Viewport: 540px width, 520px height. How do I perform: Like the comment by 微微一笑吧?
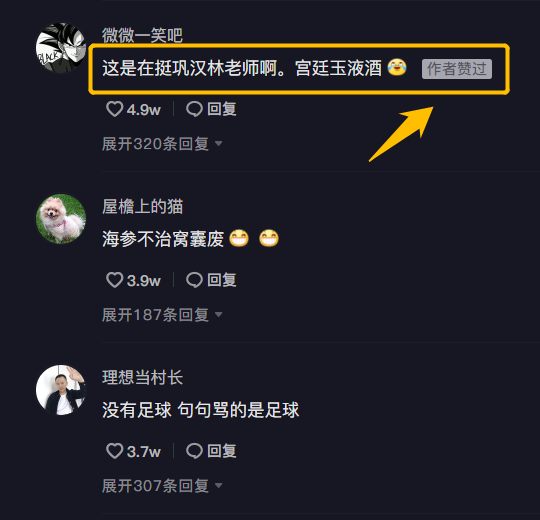coord(114,109)
